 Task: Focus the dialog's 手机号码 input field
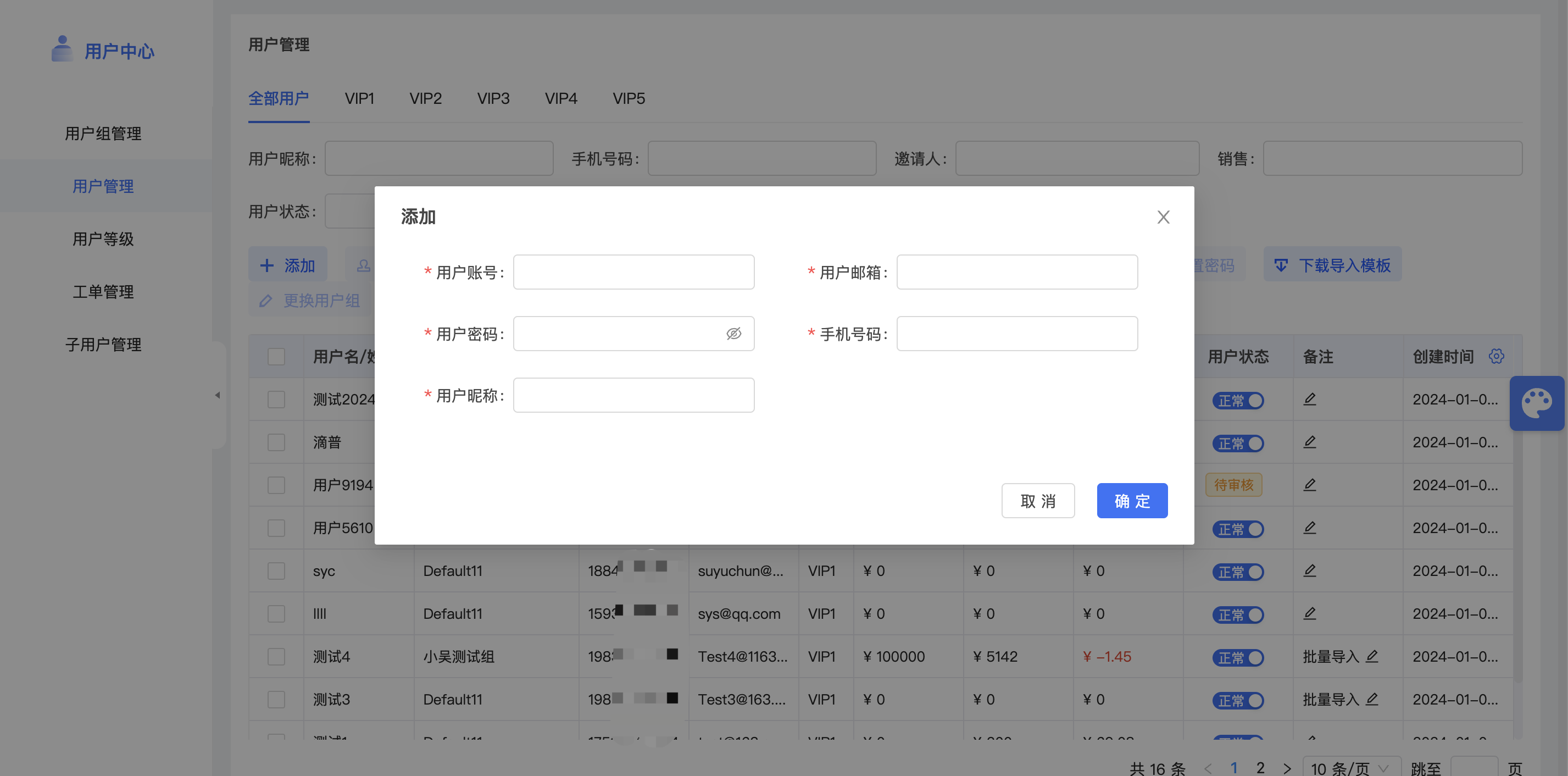(1016, 333)
